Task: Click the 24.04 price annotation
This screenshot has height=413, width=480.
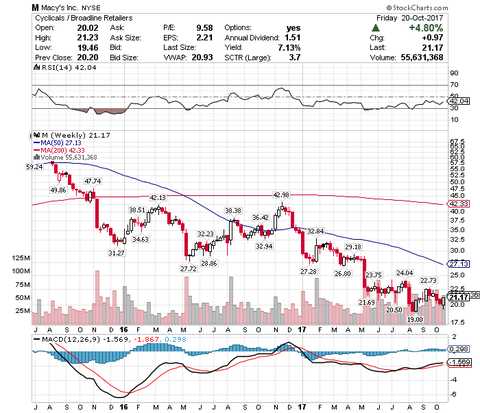Action: click(404, 273)
